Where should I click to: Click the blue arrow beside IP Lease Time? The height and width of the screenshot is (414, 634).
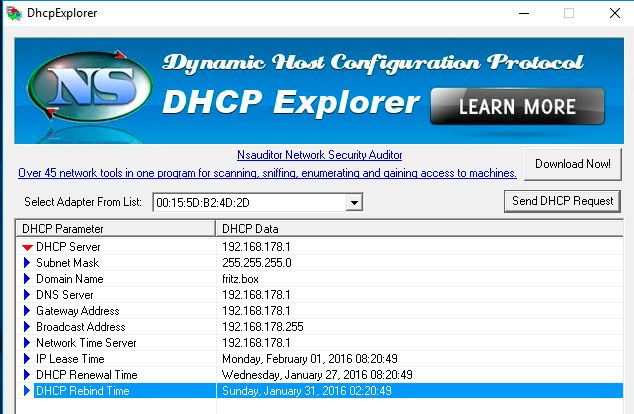pos(27,359)
